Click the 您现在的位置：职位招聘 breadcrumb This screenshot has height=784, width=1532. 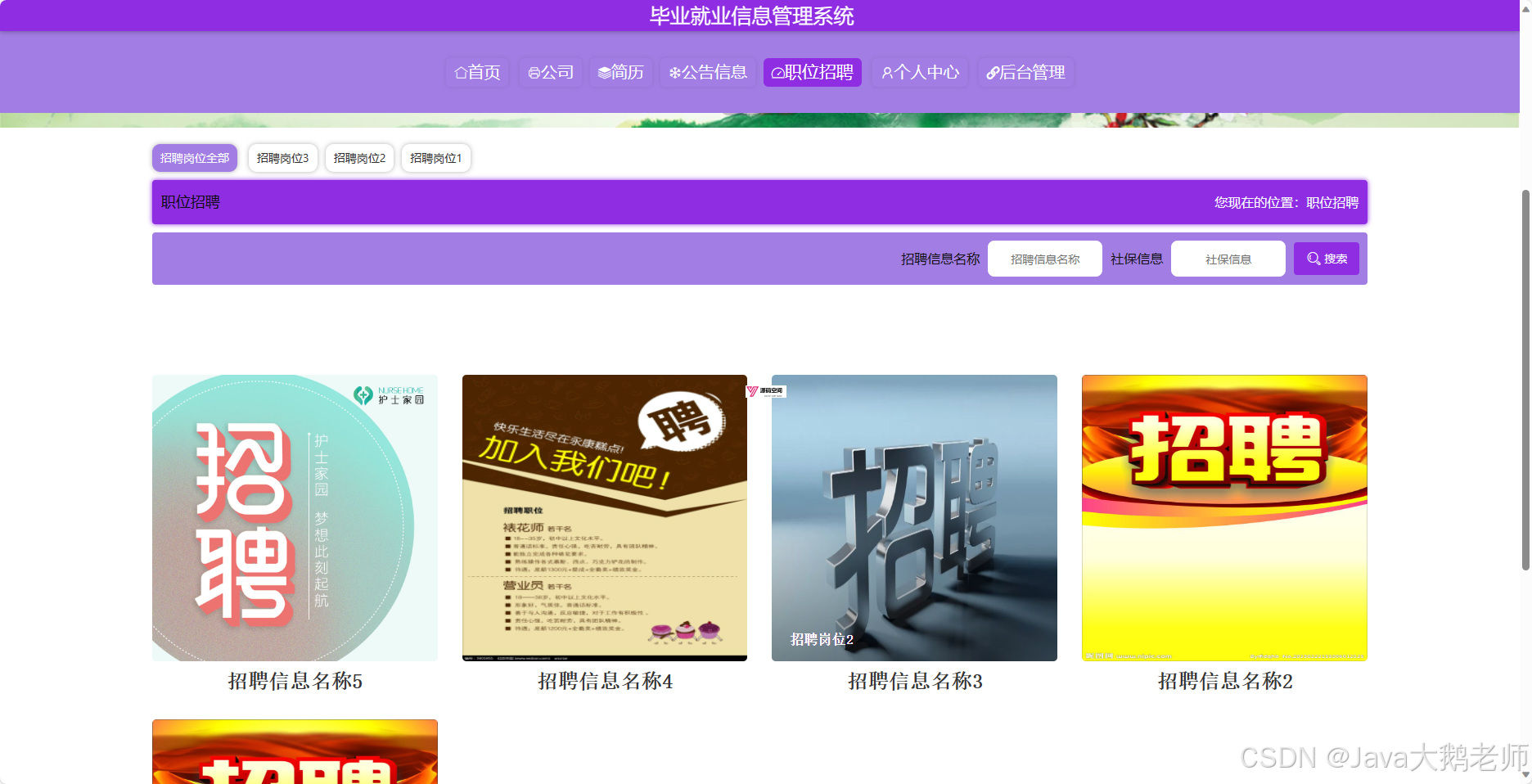(x=1286, y=202)
